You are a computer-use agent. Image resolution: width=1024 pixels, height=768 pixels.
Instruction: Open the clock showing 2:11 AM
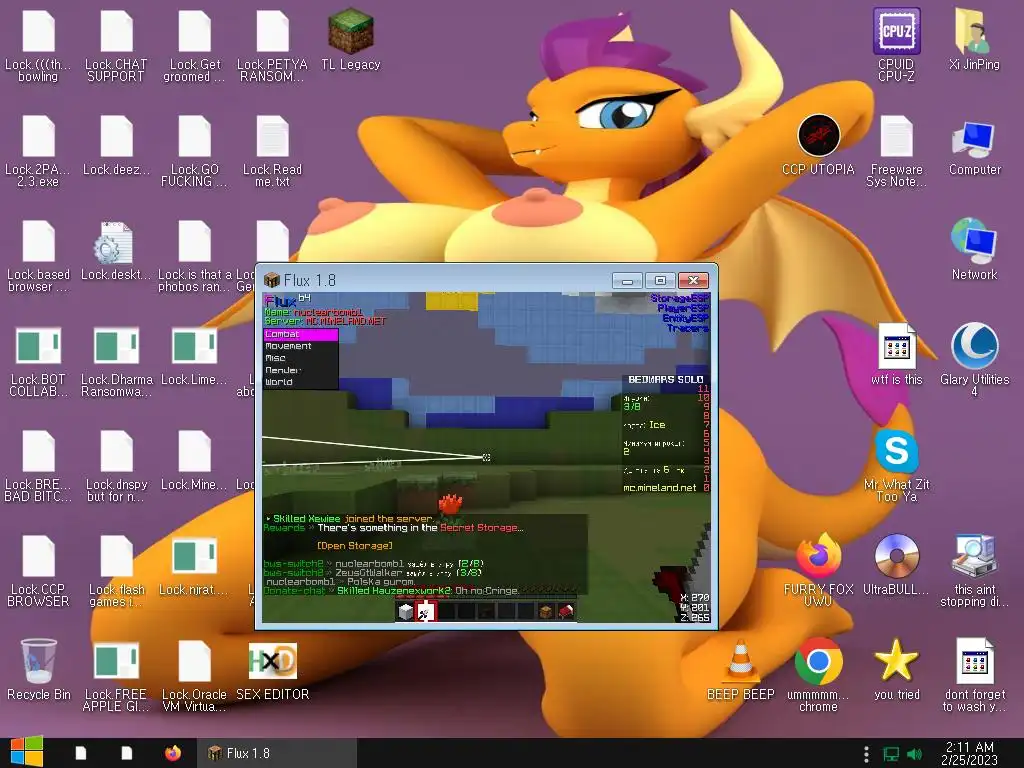(969, 753)
